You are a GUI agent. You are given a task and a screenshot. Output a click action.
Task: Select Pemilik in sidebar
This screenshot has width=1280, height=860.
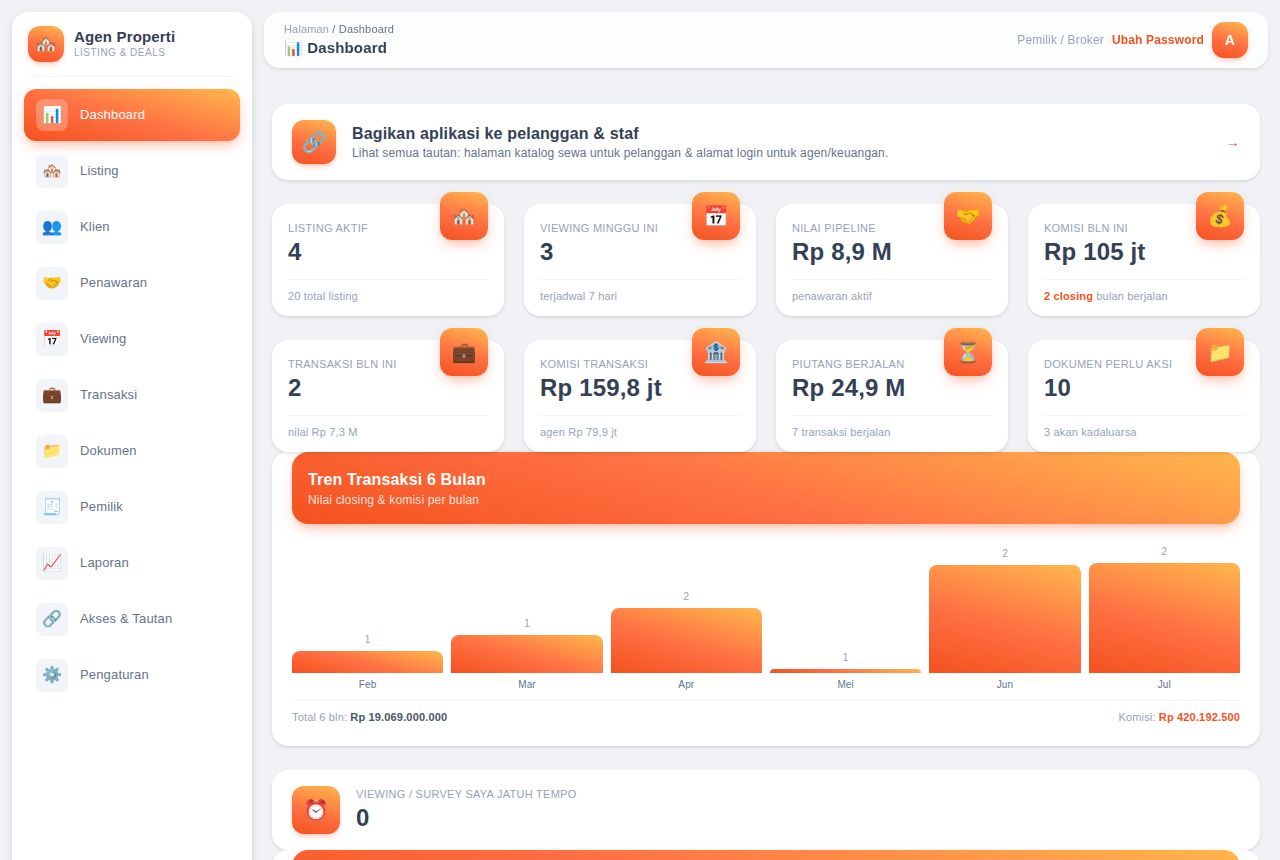pyautogui.click(x=132, y=507)
